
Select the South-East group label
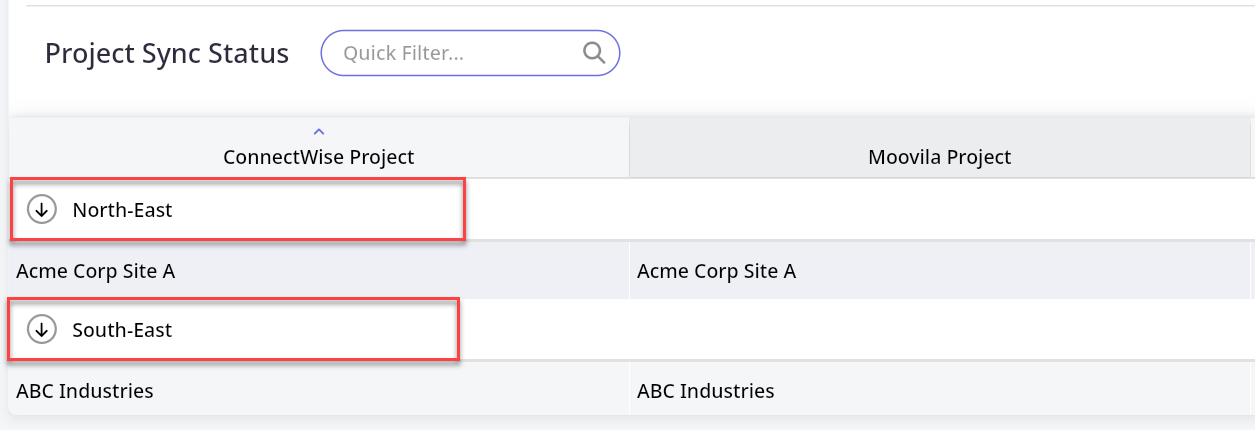pyautogui.click(x=122, y=329)
